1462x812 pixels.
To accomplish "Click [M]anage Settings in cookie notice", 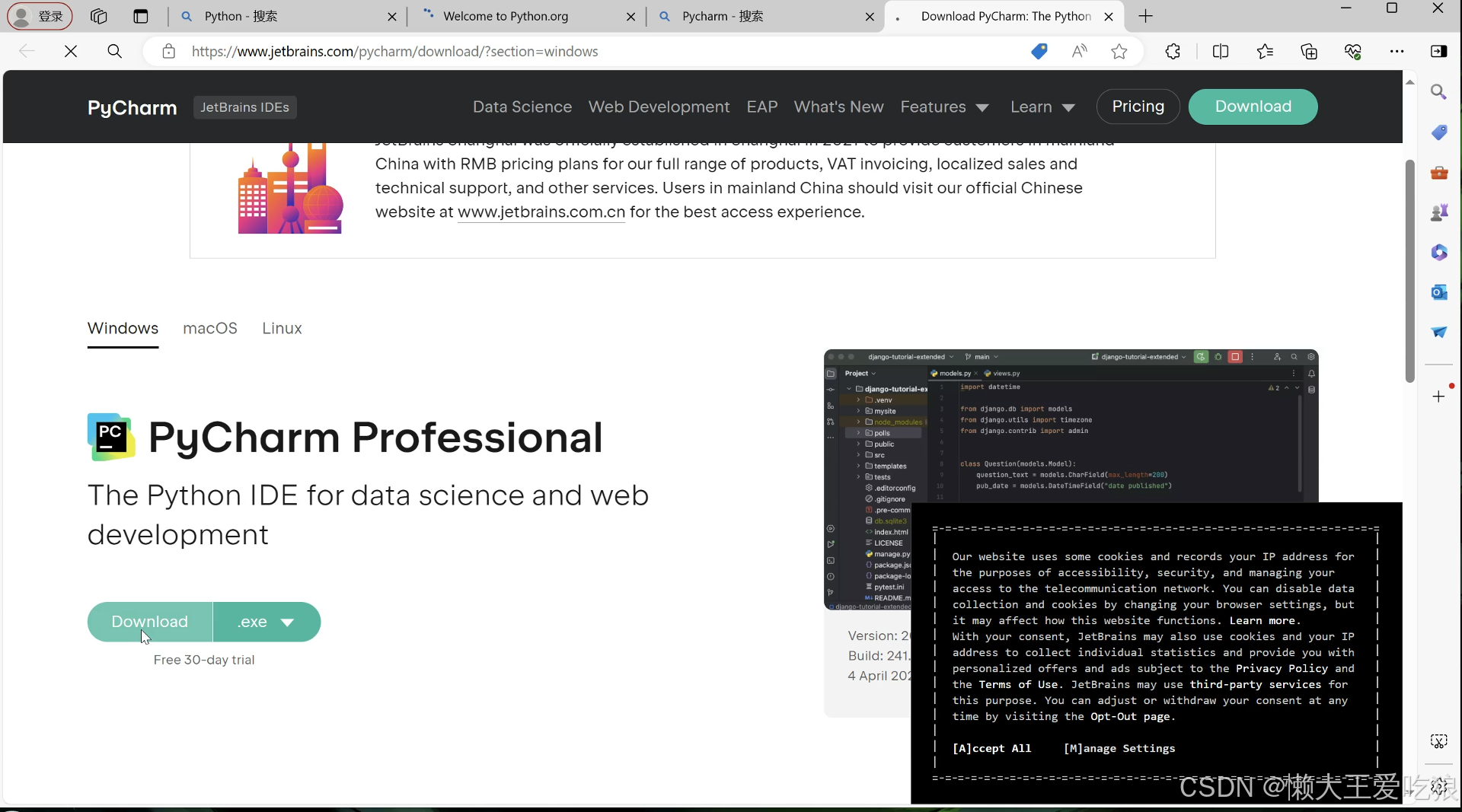I will click(1119, 748).
